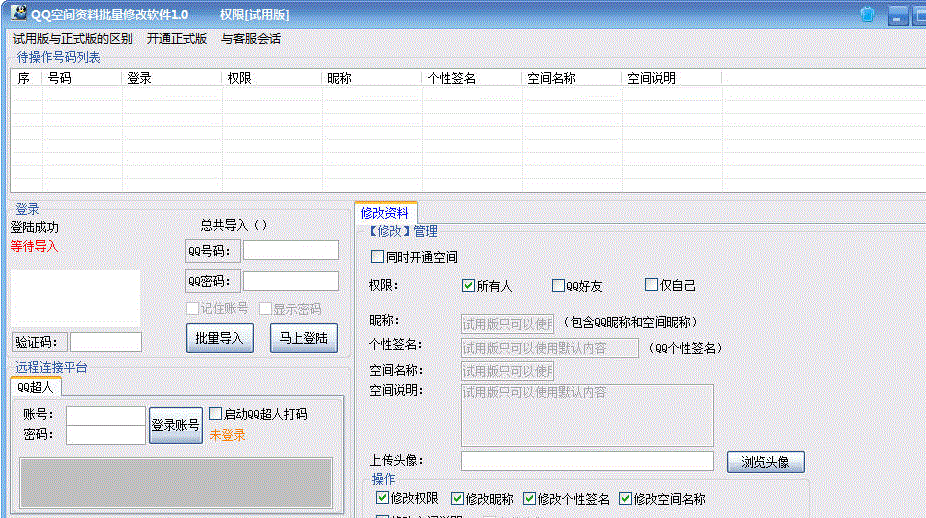This screenshot has height=518, width=926.
Task: Click the 空间名称 column header
Action: click(572, 78)
